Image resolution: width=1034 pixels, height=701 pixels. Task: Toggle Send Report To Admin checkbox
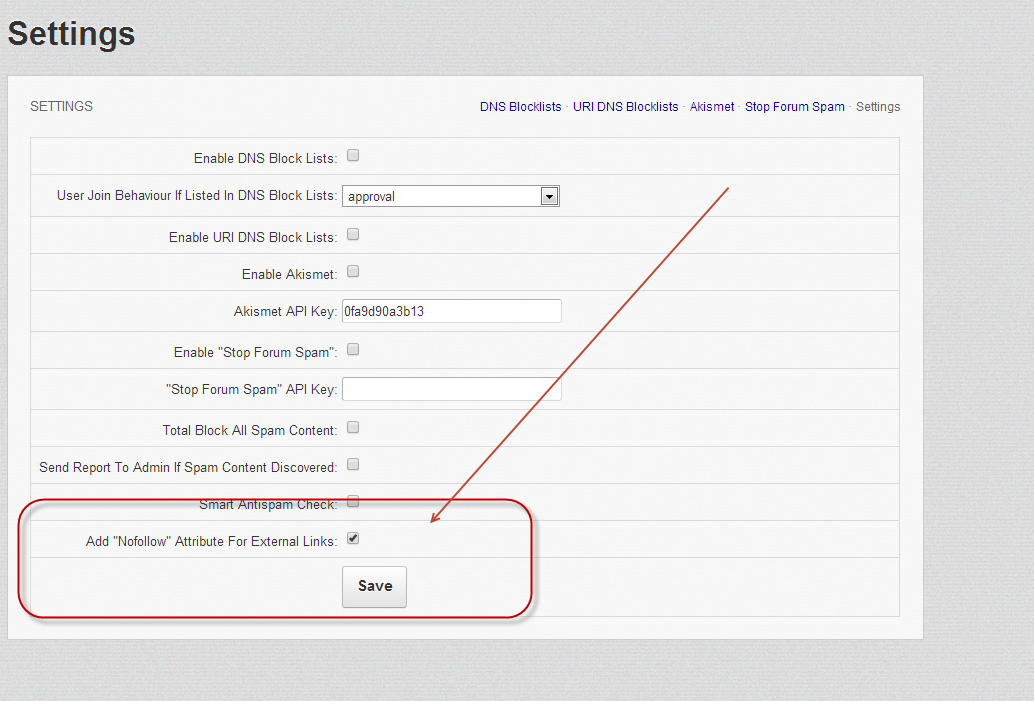point(352,465)
